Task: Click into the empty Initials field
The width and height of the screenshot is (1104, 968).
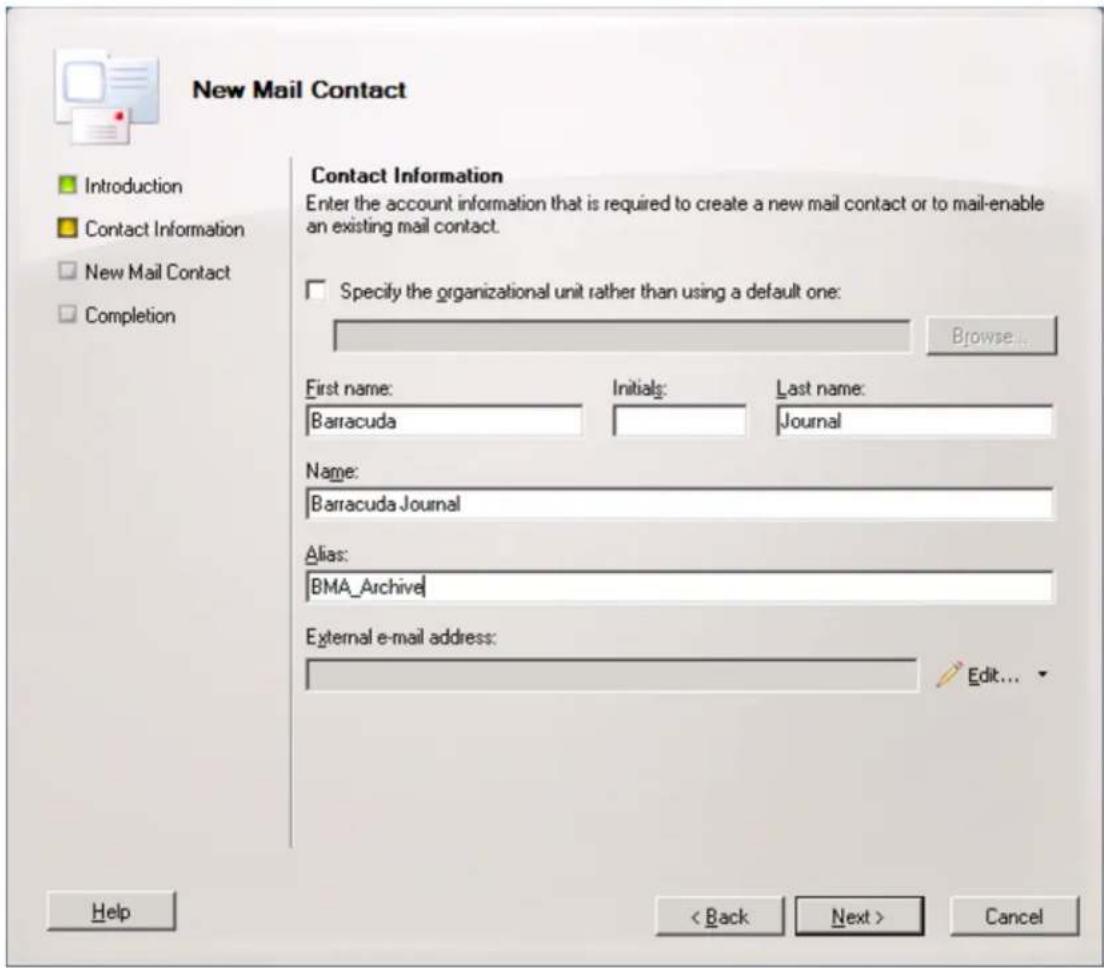Action: click(x=679, y=421)
